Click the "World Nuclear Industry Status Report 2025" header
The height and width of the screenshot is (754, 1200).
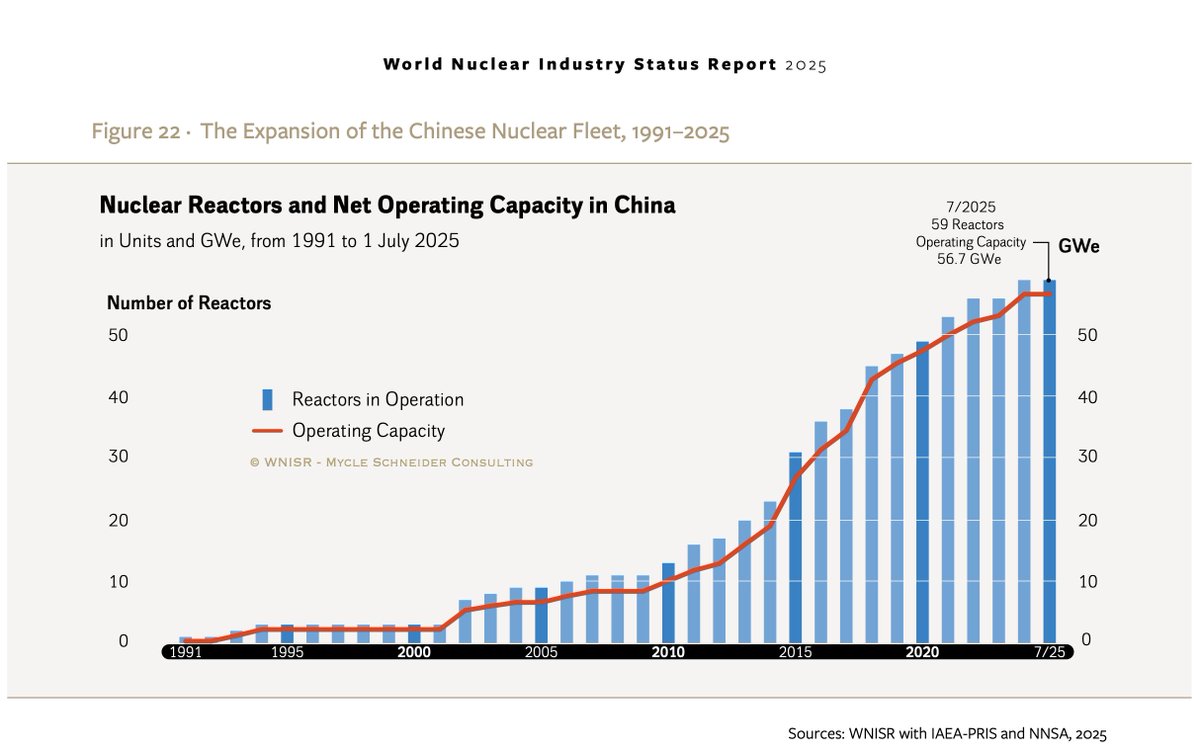[x=605, y=64]
